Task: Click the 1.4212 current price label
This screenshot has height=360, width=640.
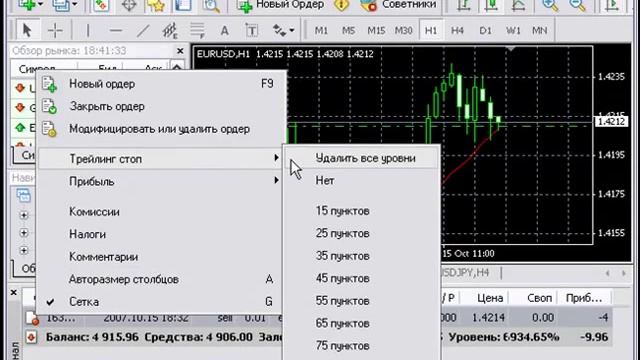Action: [611, 122]
